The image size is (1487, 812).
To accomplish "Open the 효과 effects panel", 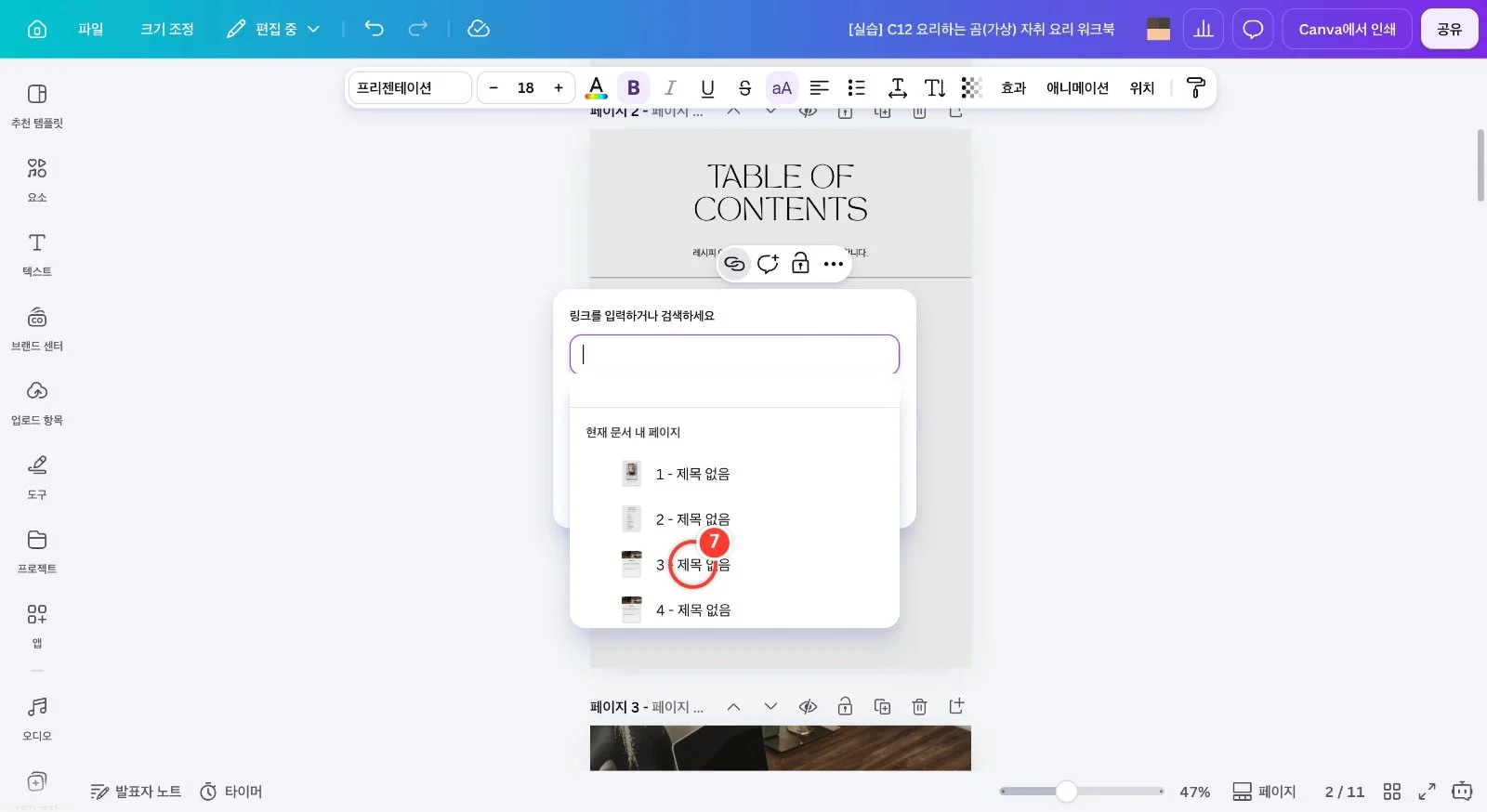I will 1013,87.
